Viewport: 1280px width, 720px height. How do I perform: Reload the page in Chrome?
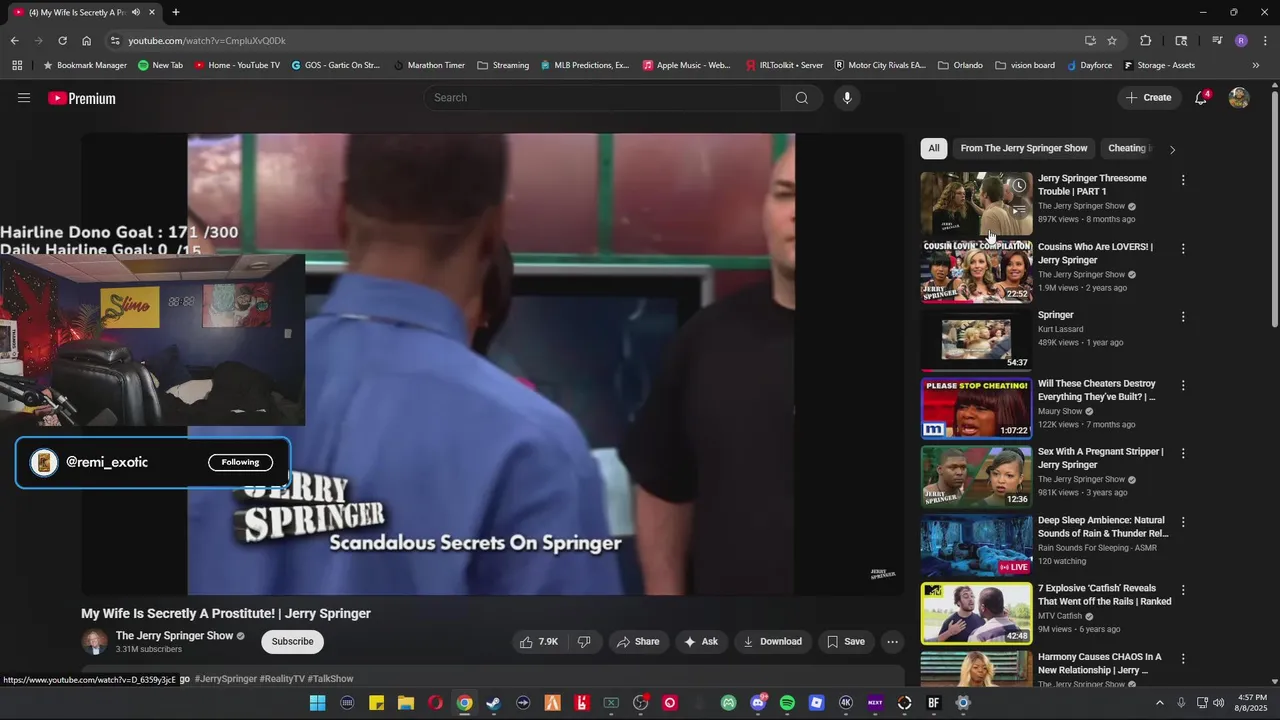click(x=62, y=41)
